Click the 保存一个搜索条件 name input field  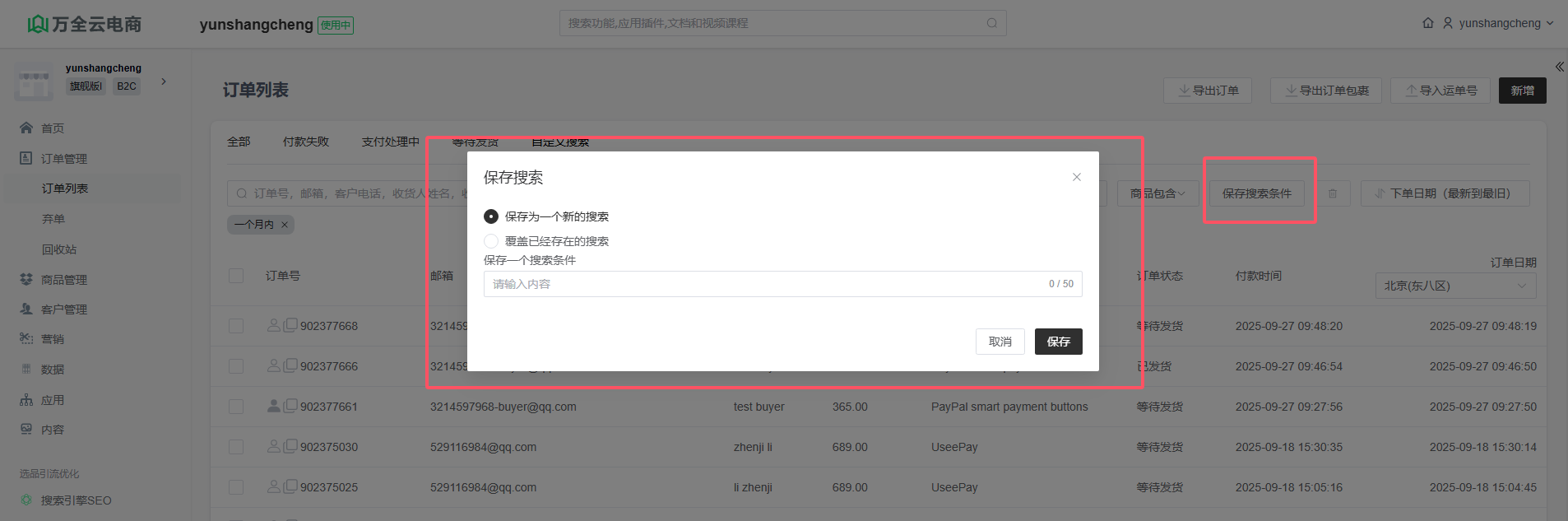[765, 284]
